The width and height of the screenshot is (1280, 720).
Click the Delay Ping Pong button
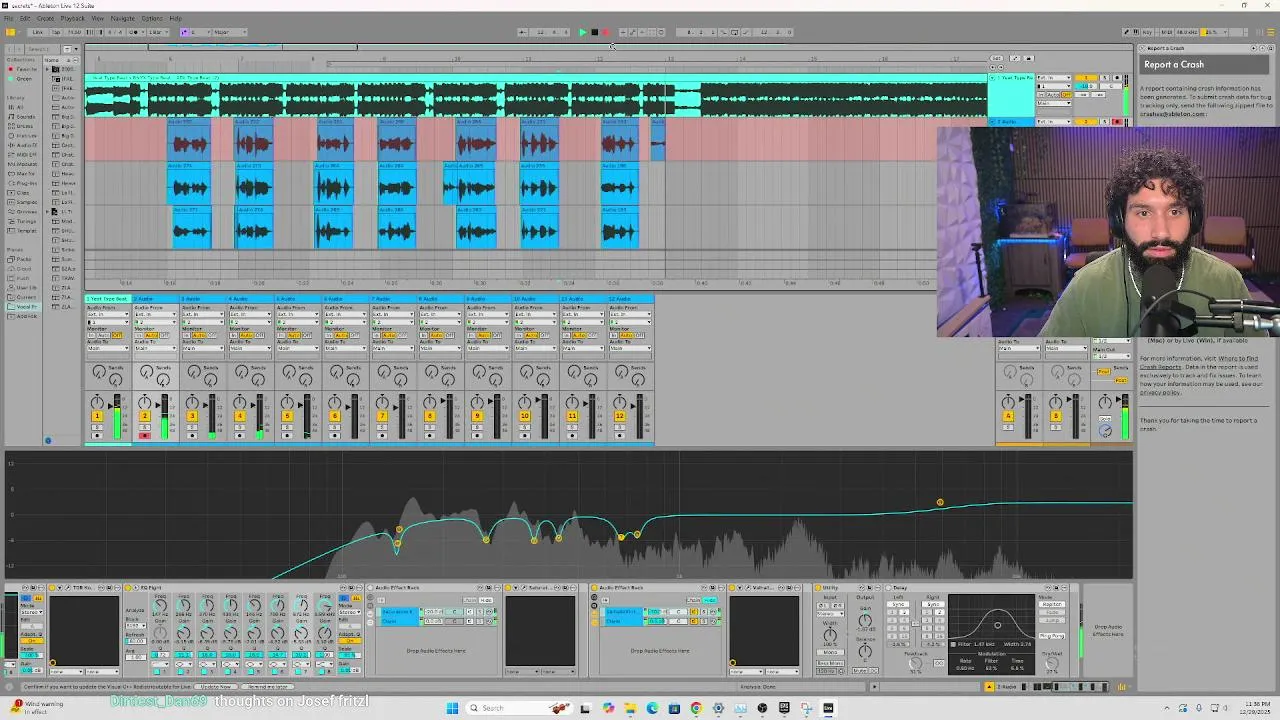point(1051,636)
